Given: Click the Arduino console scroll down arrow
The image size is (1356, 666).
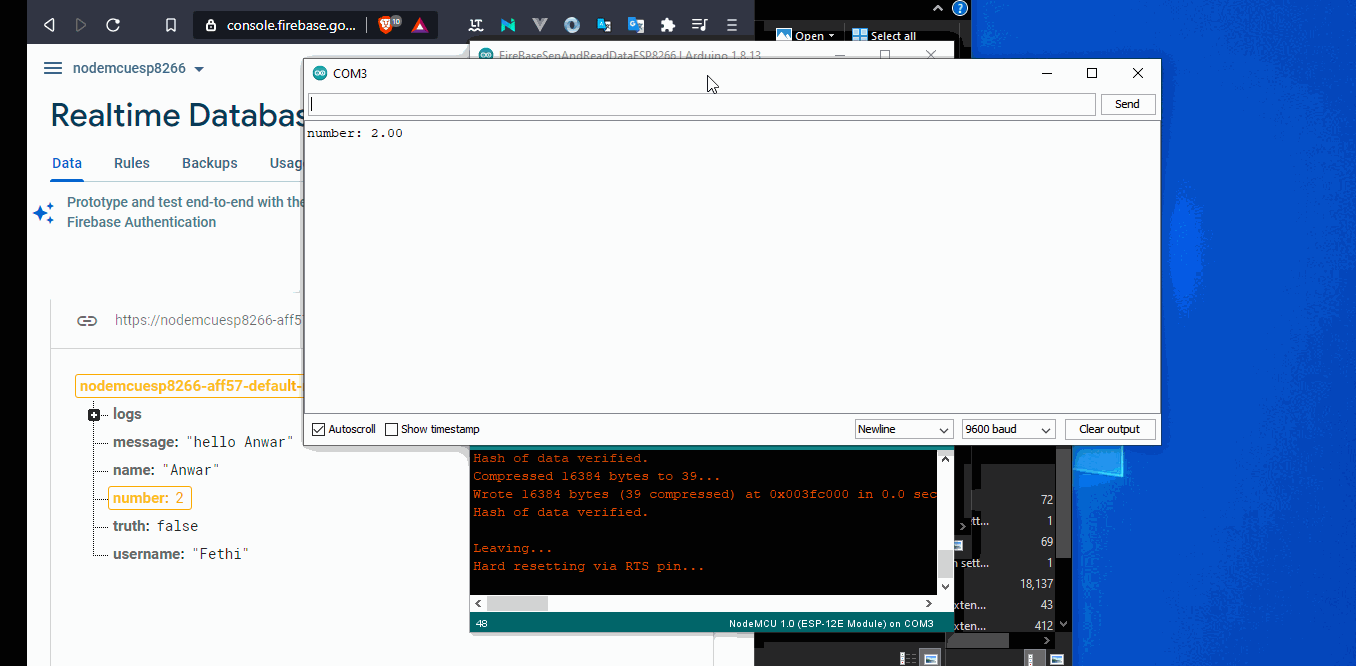Looking at the screenshot, I should point(945,586).
